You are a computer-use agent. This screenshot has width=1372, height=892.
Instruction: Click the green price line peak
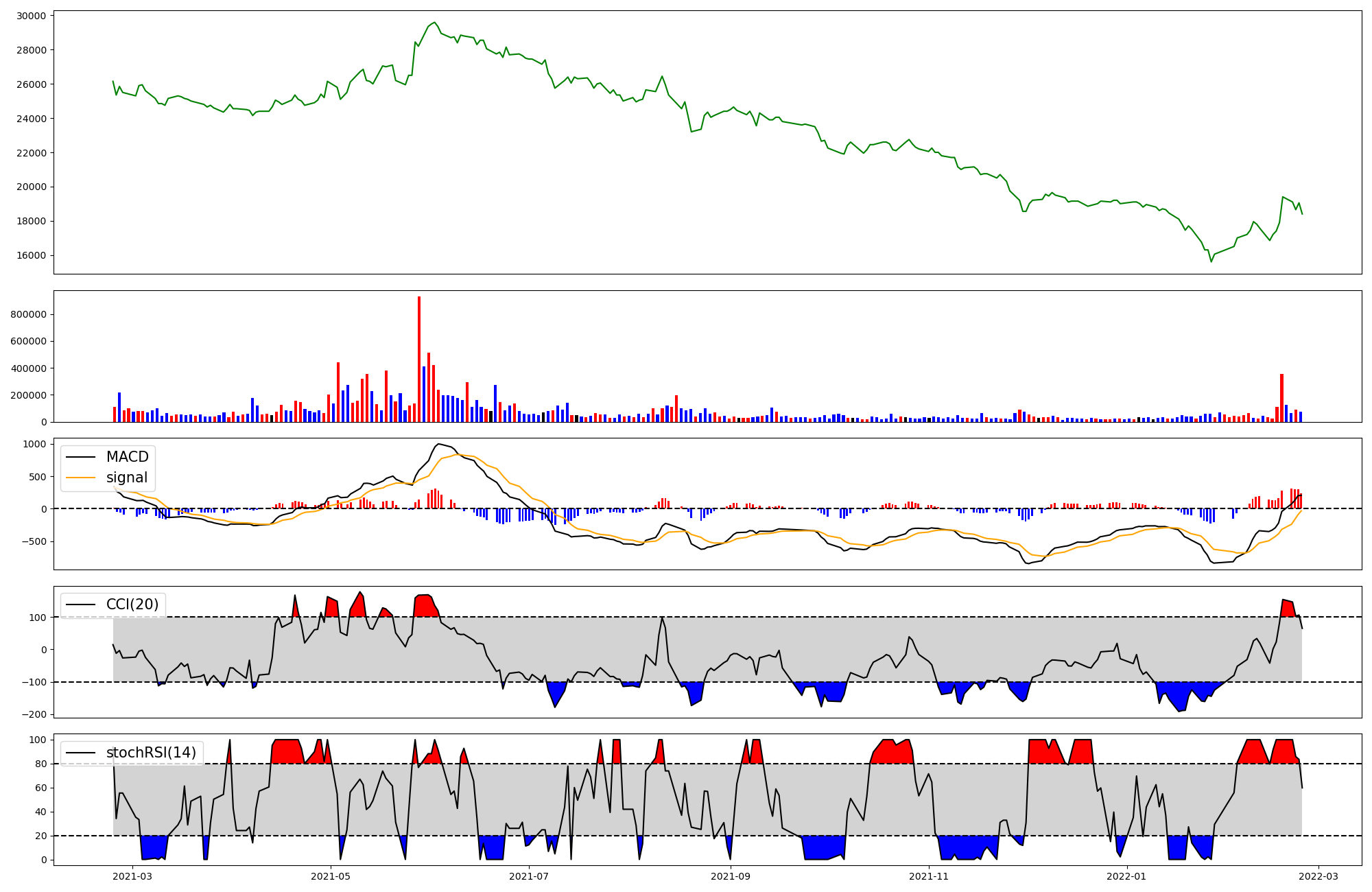point(434,23)
